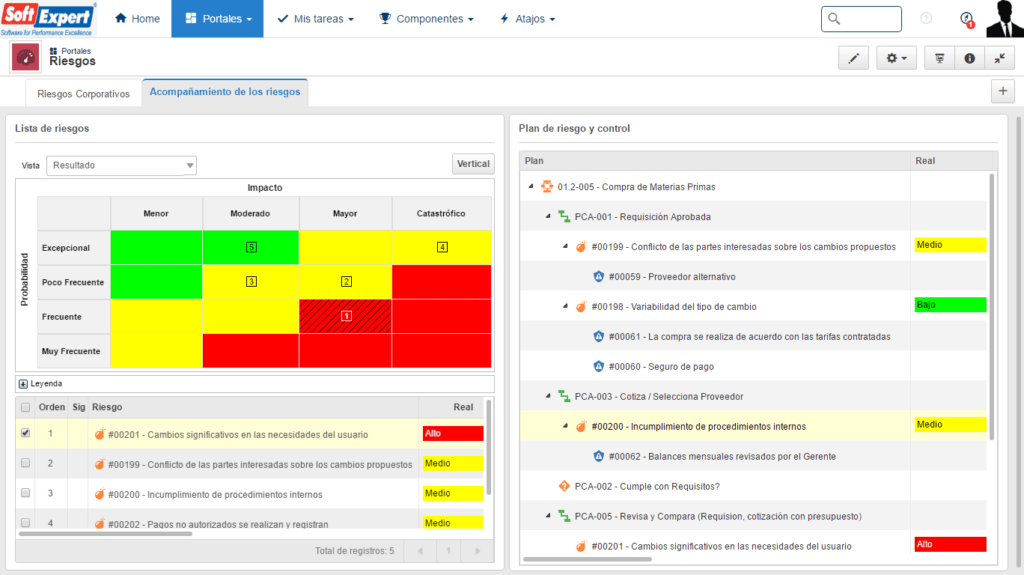Switch to the Riesgos Corporativos tab
The height and width of the screenshot is (575, 1024).
[83, 94]
